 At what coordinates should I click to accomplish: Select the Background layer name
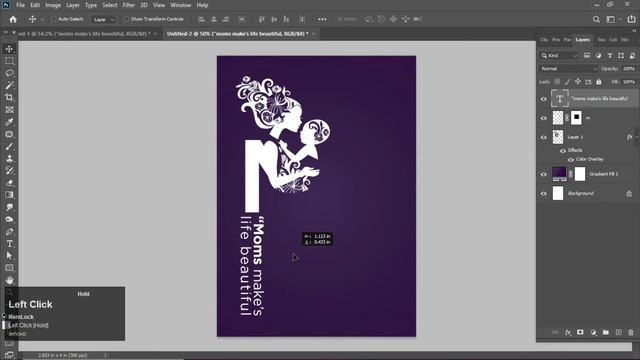click(580, 193)
